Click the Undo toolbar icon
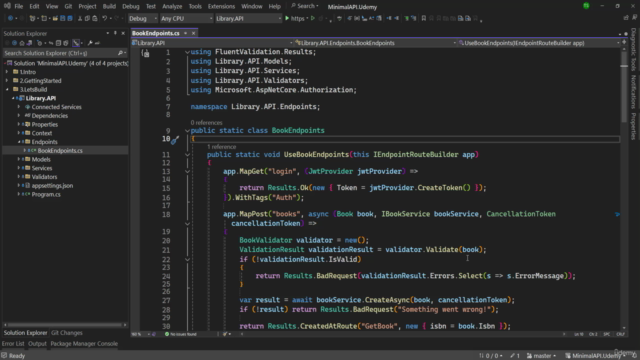 [104, 18]
